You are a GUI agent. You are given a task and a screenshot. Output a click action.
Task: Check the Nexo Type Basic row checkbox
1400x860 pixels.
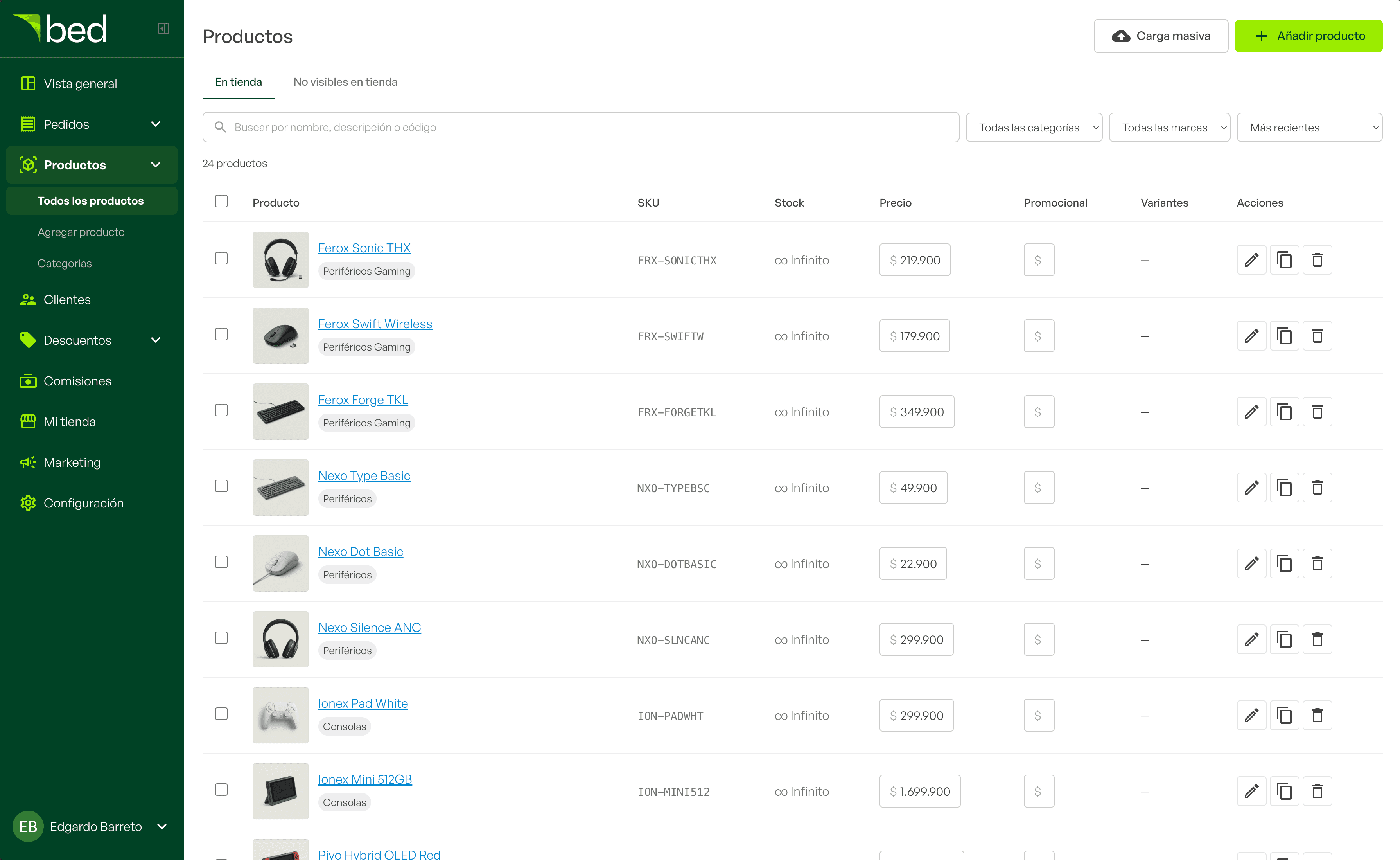[x=221, y=486]
